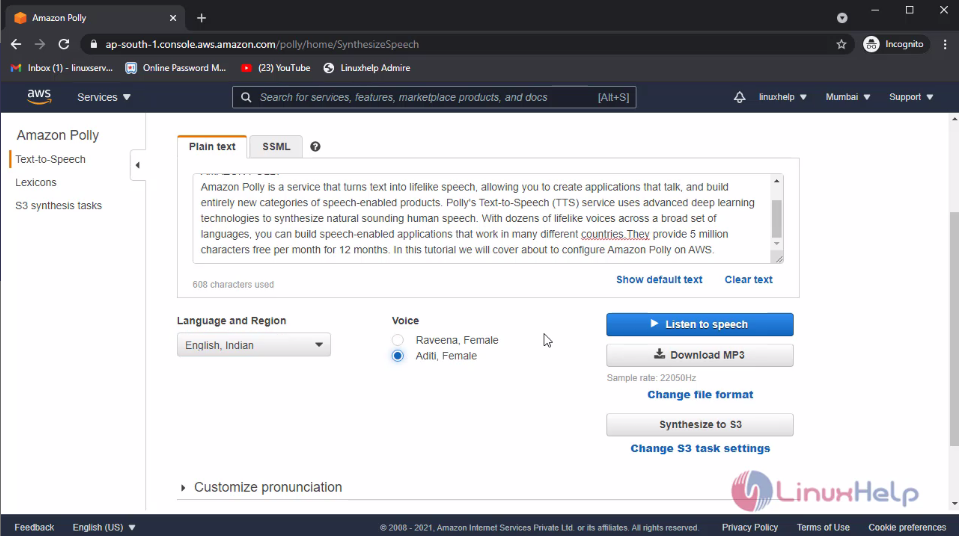Click the AWS logo home icon

(x=39, y=97)
